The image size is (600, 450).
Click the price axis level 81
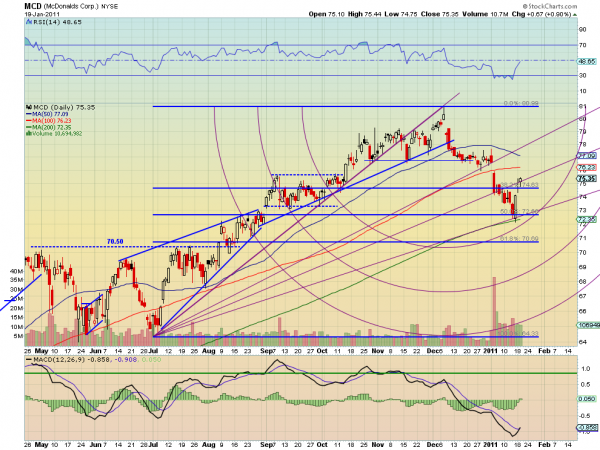click(582, 107)
